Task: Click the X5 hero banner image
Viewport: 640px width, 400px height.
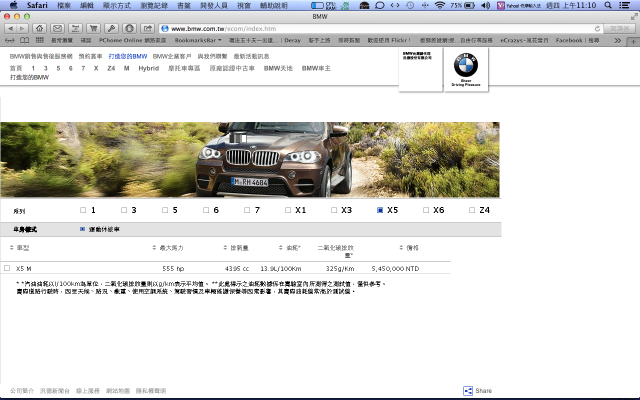Action: (x=250, y=160)
